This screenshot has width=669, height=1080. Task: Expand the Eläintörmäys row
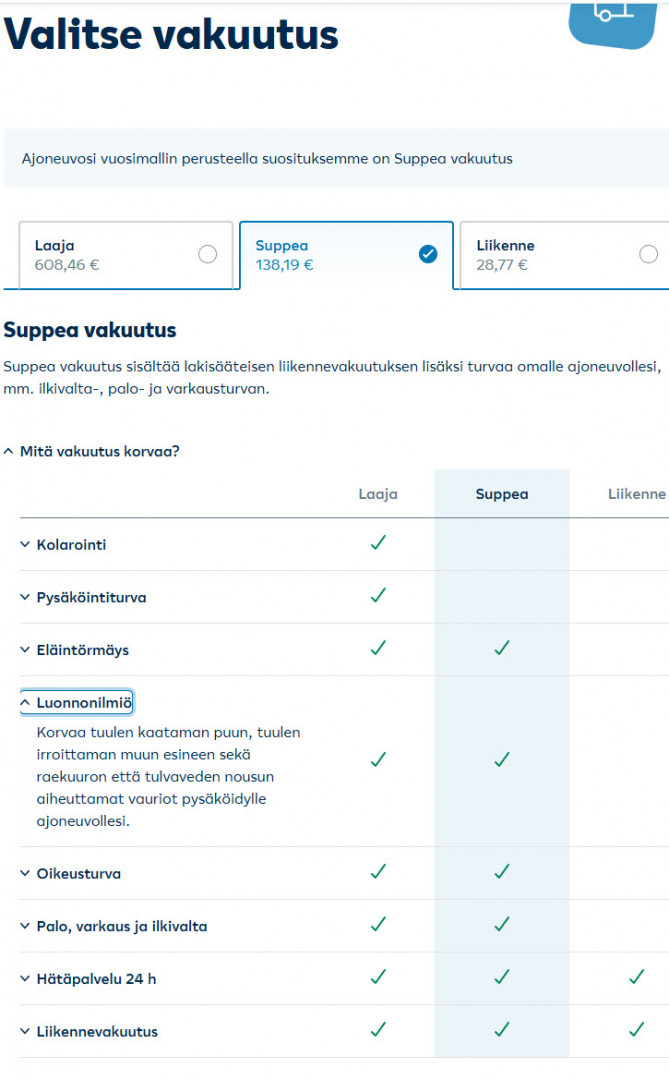point(81,650)
